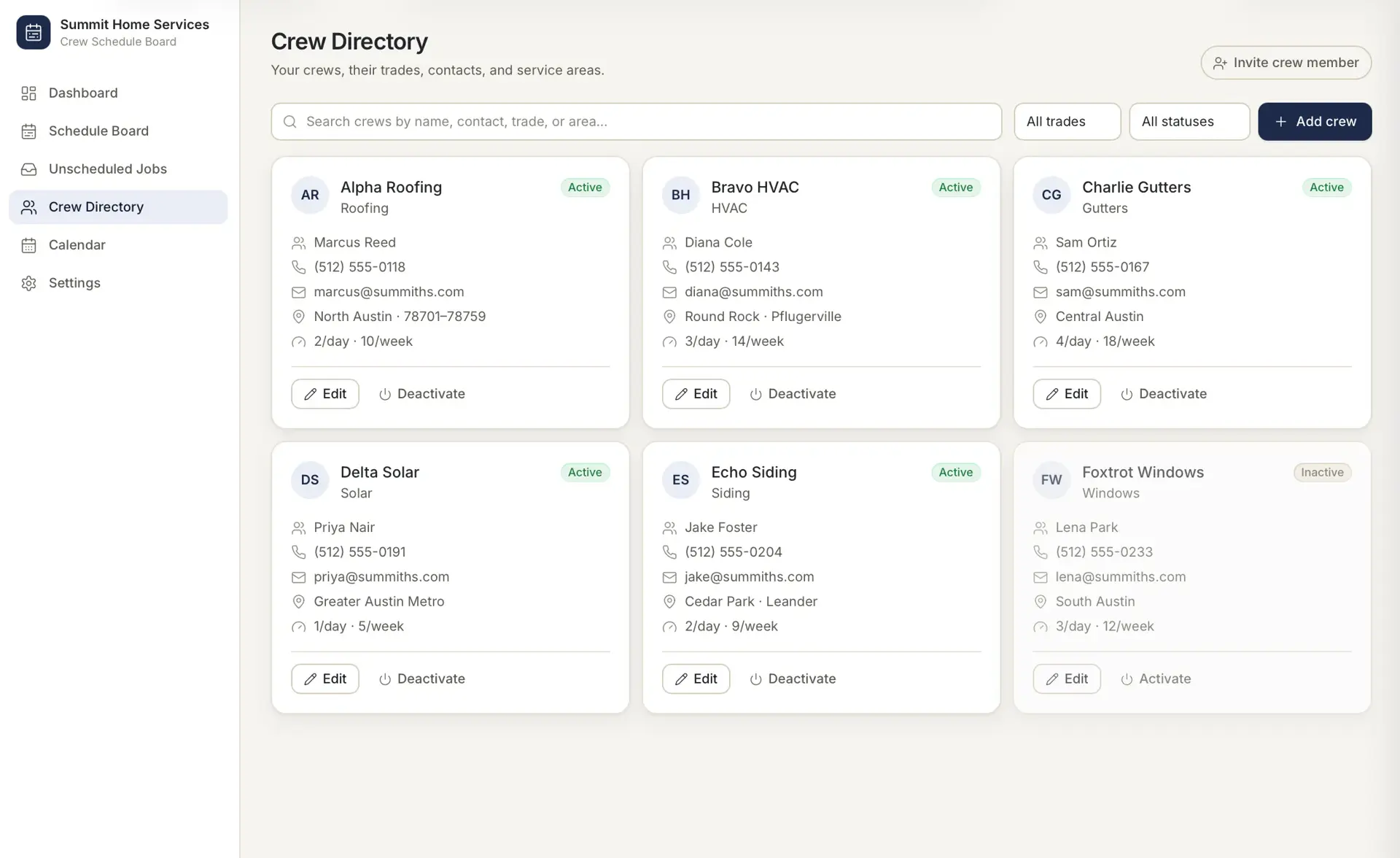Click the search magnifier icon
The image size is (1400, 858).
point(289,121)
